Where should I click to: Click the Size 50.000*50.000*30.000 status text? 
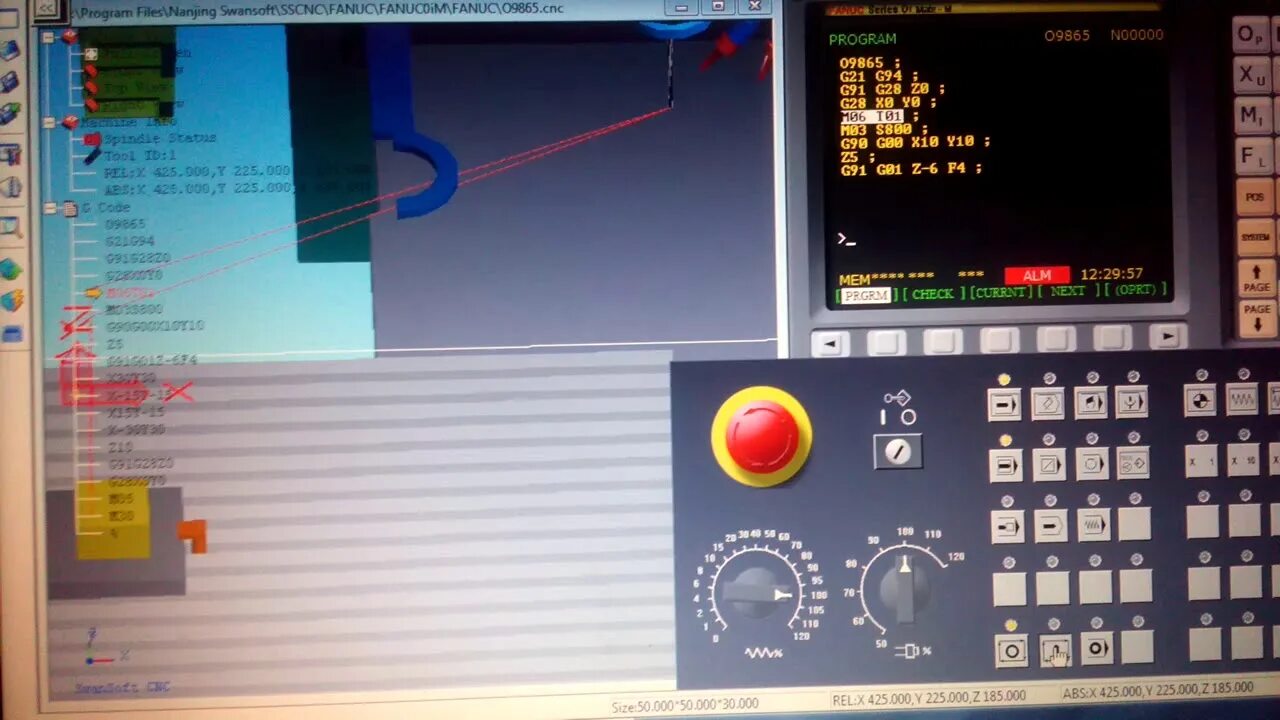685,705
